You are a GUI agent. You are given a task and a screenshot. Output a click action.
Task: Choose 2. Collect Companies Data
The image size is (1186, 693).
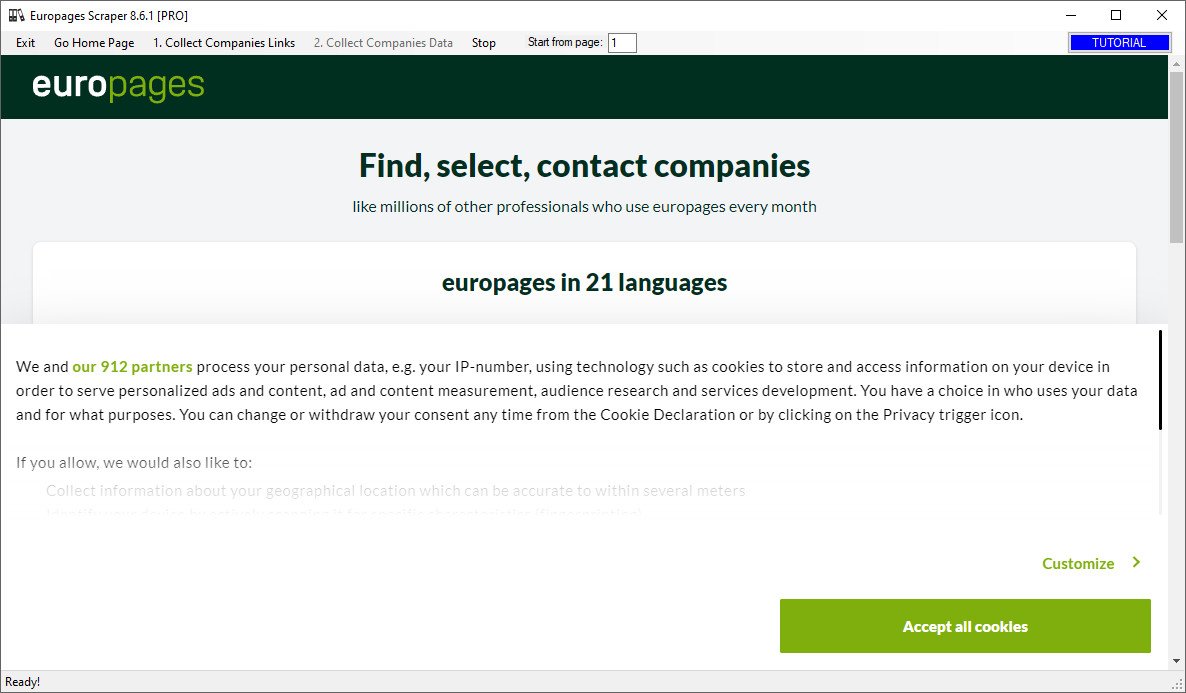(383, 43)
